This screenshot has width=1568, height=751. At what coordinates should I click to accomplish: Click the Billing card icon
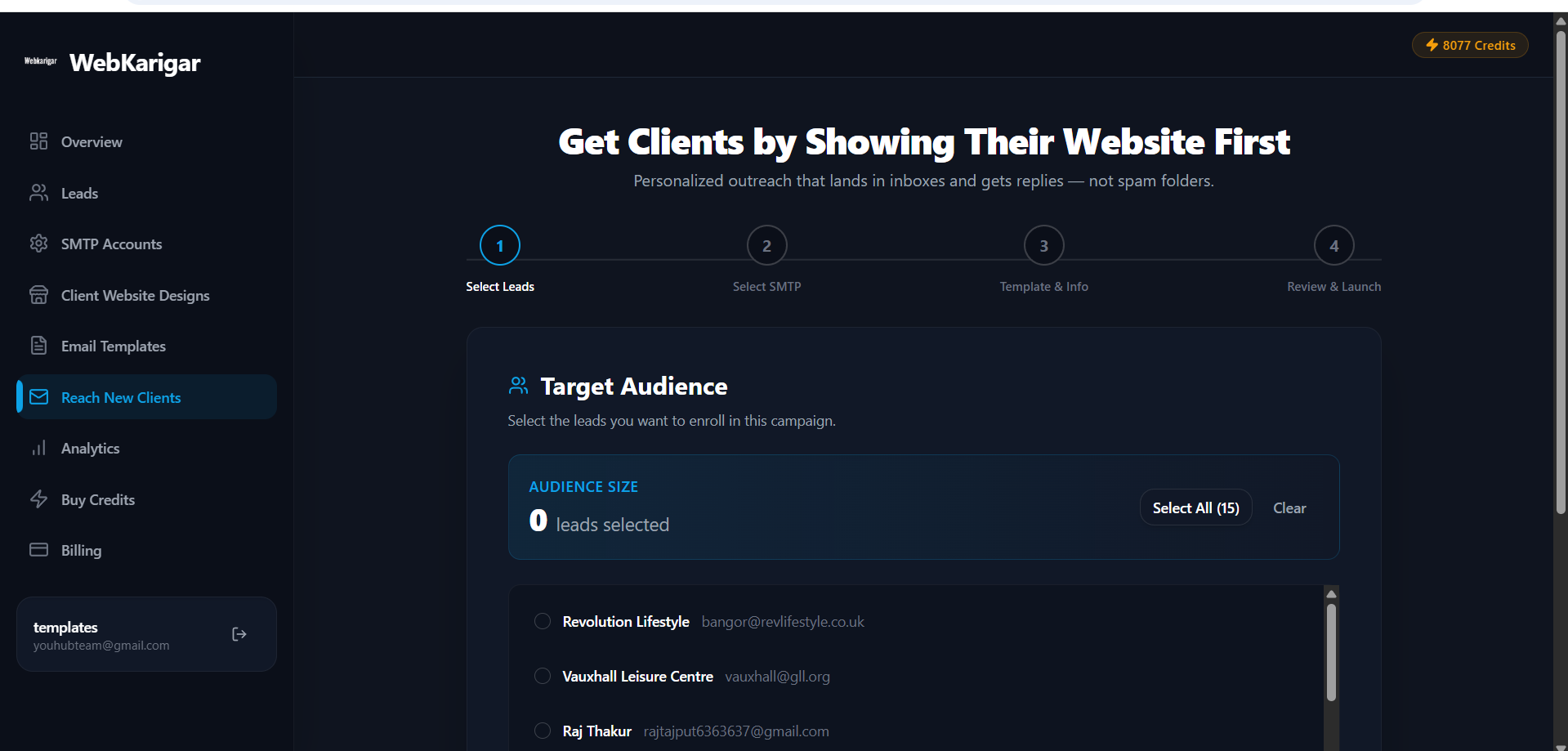[38, 550]
